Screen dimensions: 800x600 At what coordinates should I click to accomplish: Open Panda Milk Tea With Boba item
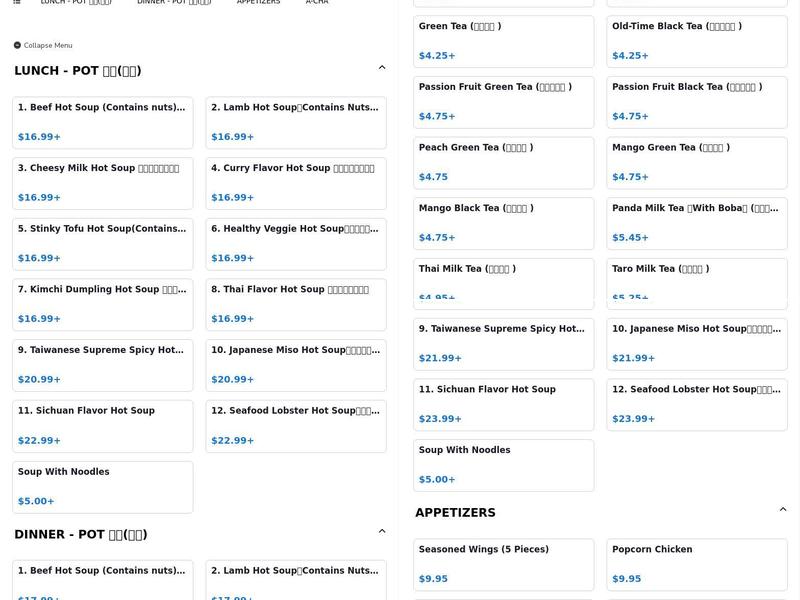[x=697, y=223]
